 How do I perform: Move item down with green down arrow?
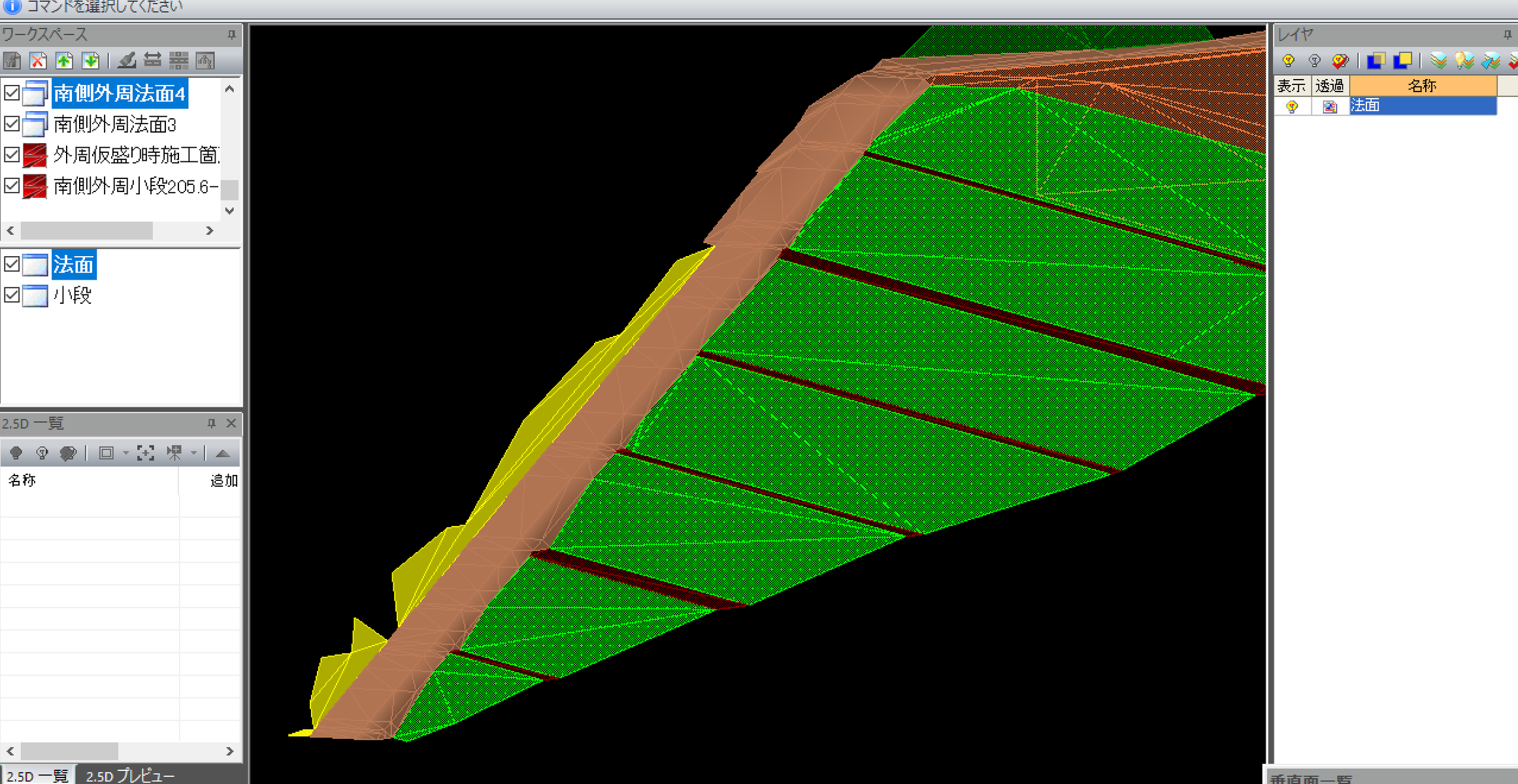[90, 61]
